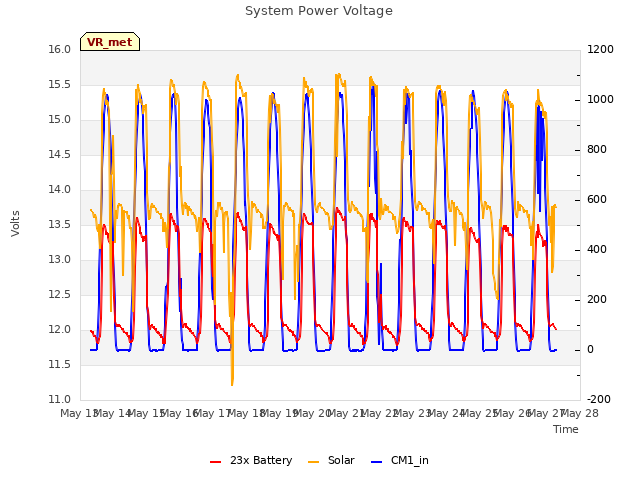
Task: Click the System Power Voltage chart title
Action: click(319, 11)
